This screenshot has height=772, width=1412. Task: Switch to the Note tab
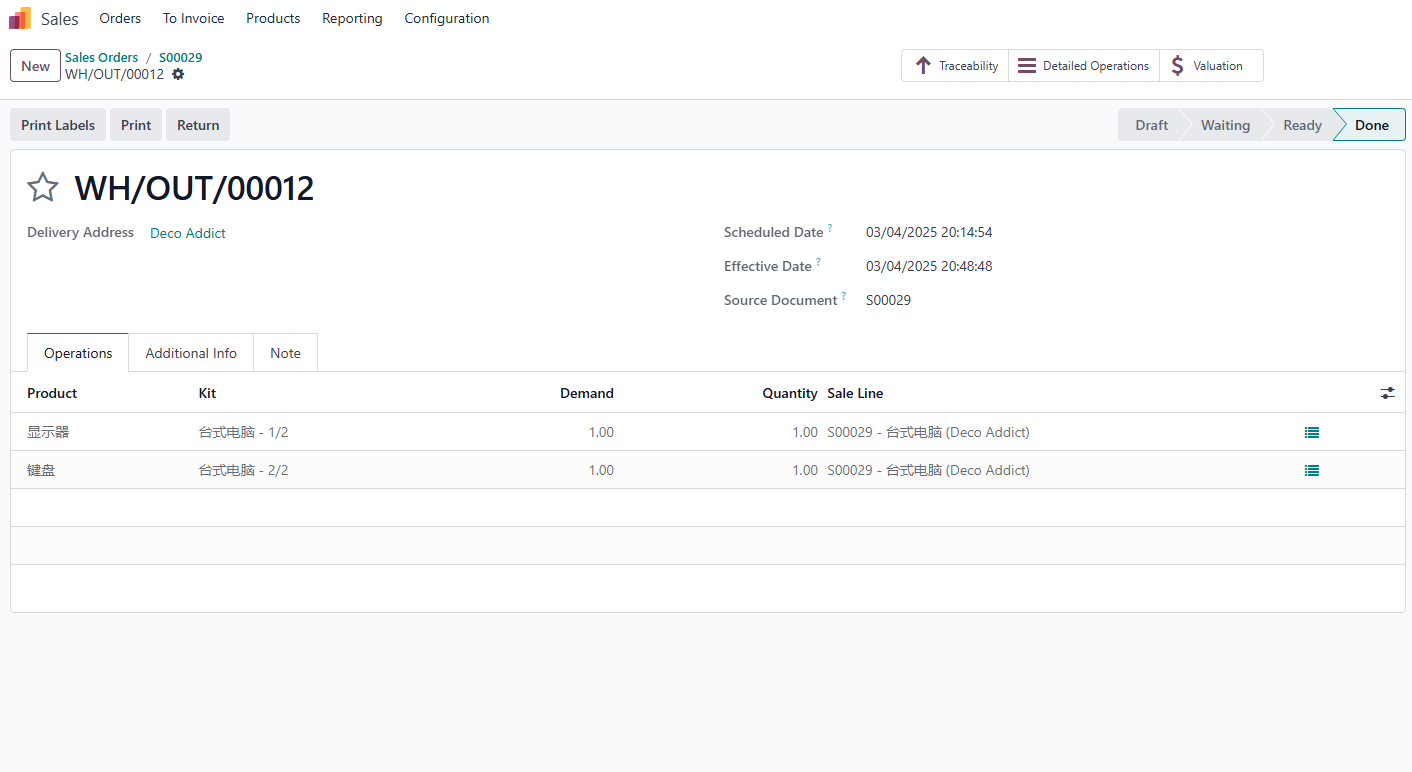pos(285,353)
